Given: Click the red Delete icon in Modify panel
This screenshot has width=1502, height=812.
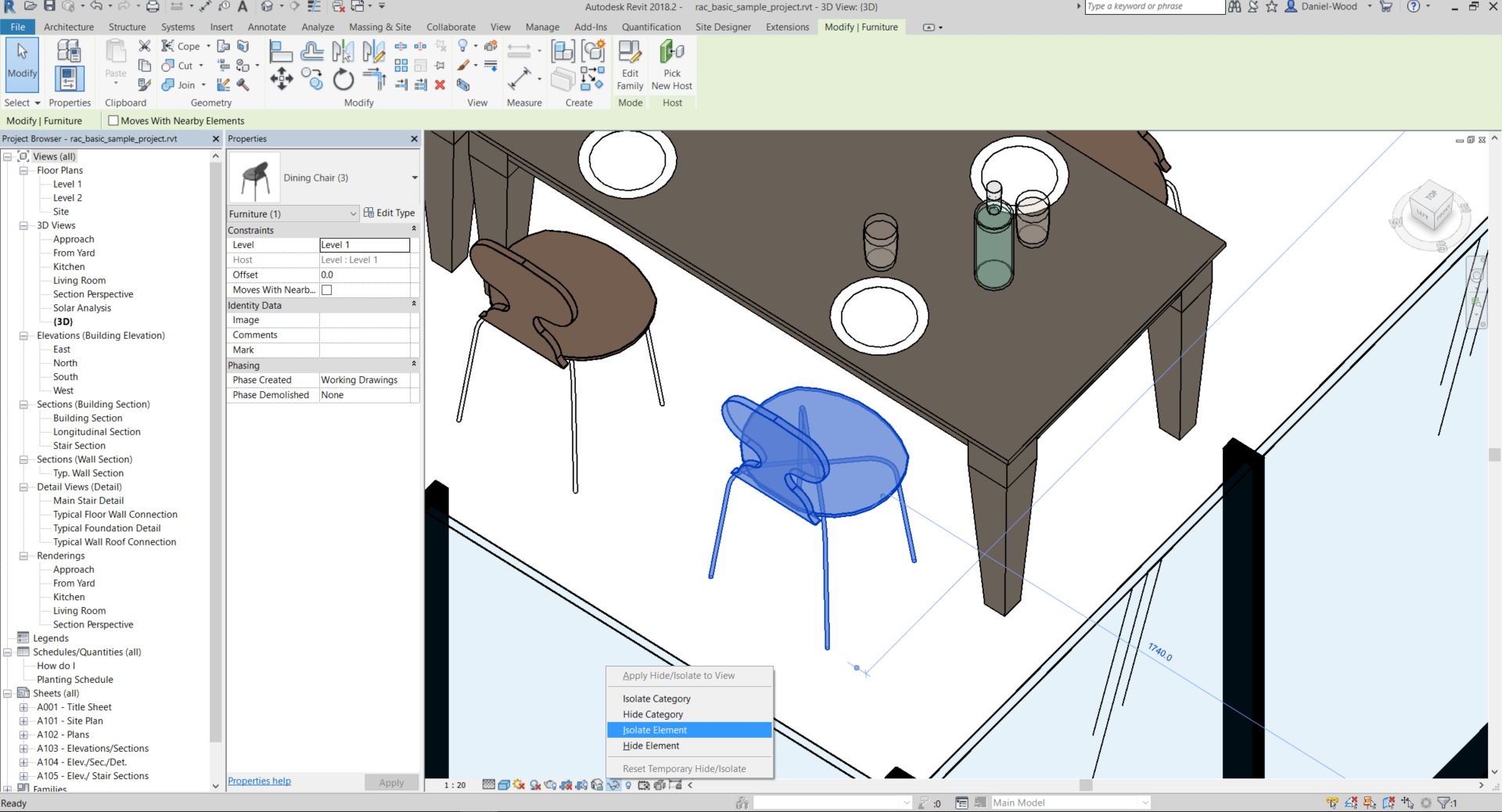Looking at the screenshot, I should (x=440, y=86).
